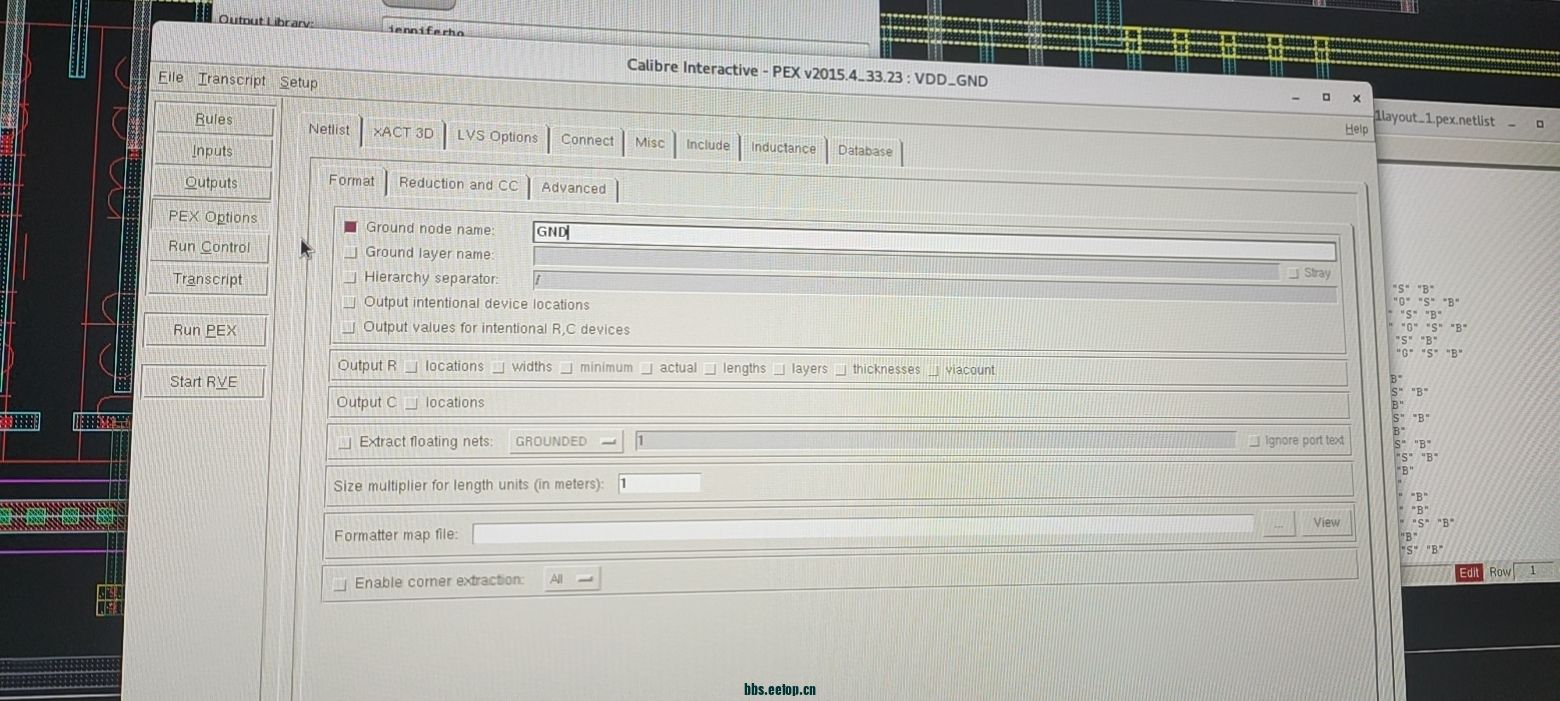Enable Output intentional device locations checkbox
Viewport: 1560px width, 701px height.
349,303
